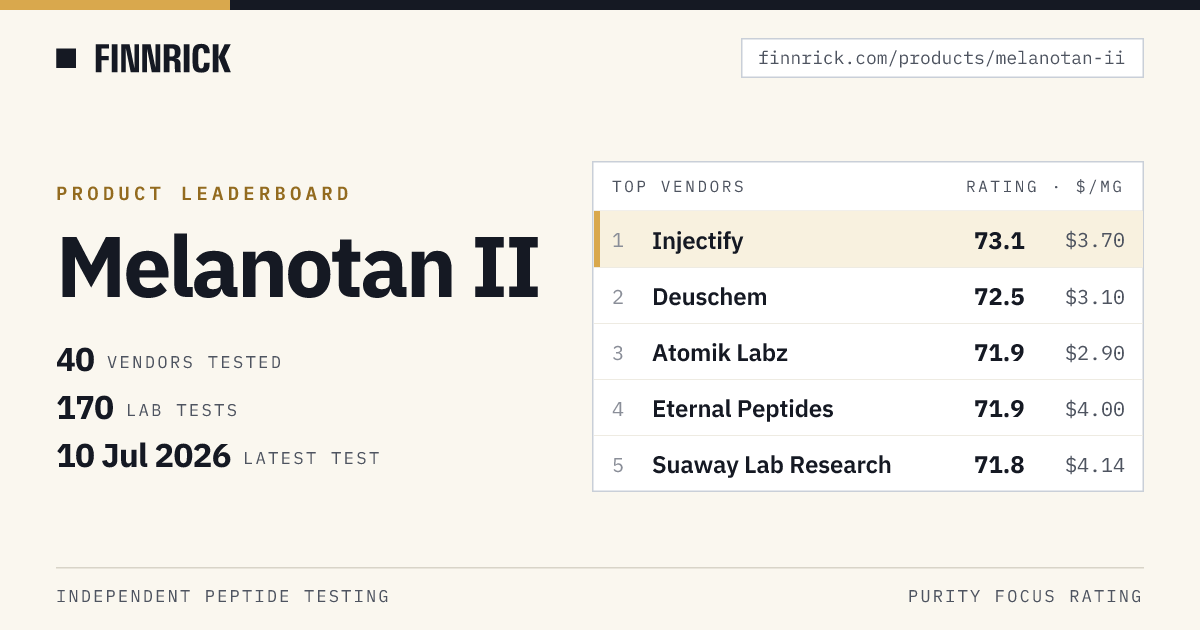Click rank number 2 beside Deuschem

[618, 297]
